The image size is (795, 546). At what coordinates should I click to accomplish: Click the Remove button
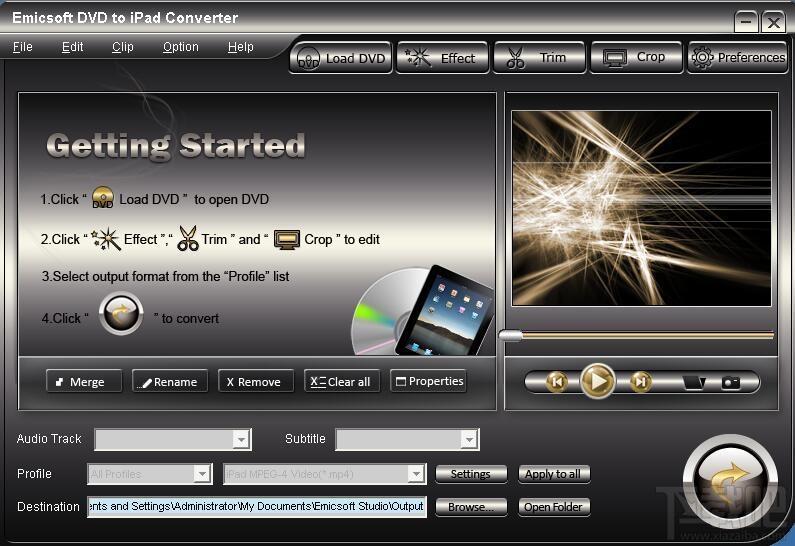coord(256,381)
